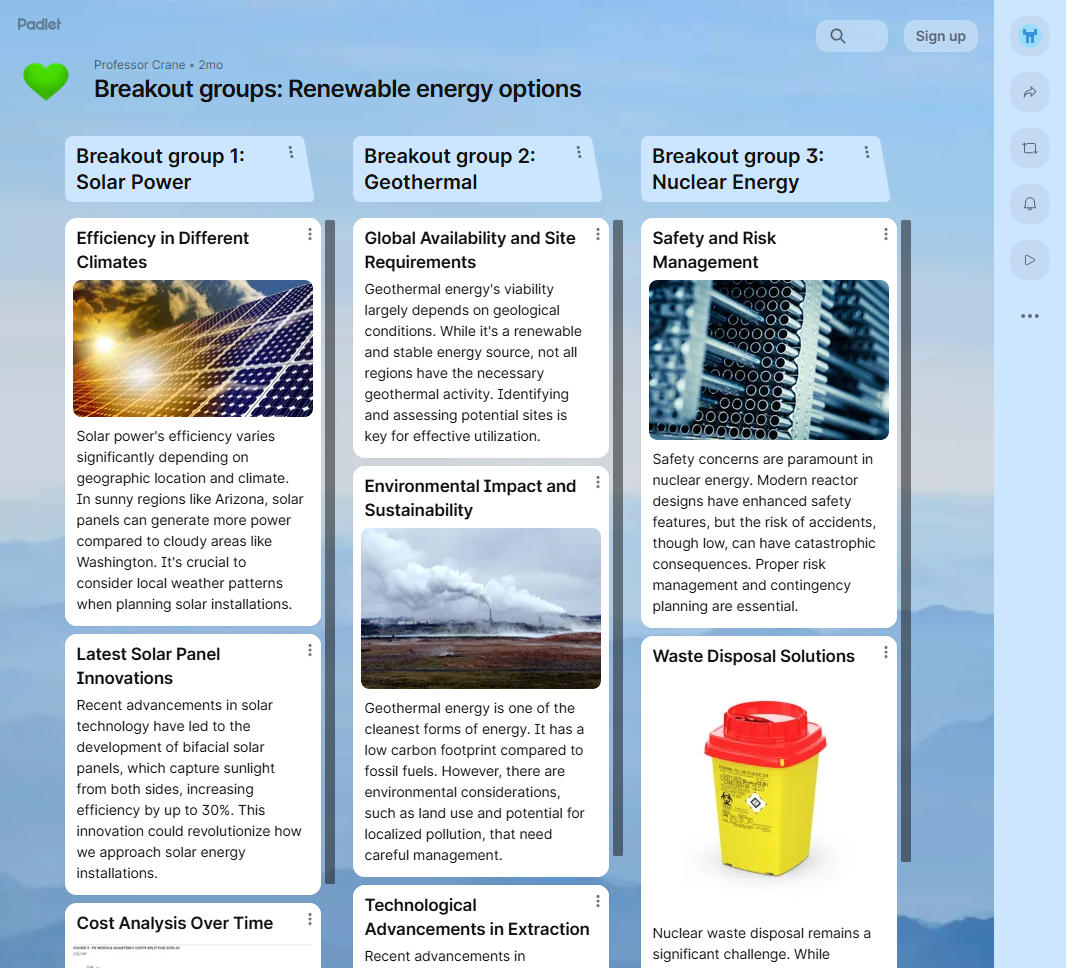Open the search box
Image resolution: width=1066 pixels, height=968 pixels.
[851, 36]
